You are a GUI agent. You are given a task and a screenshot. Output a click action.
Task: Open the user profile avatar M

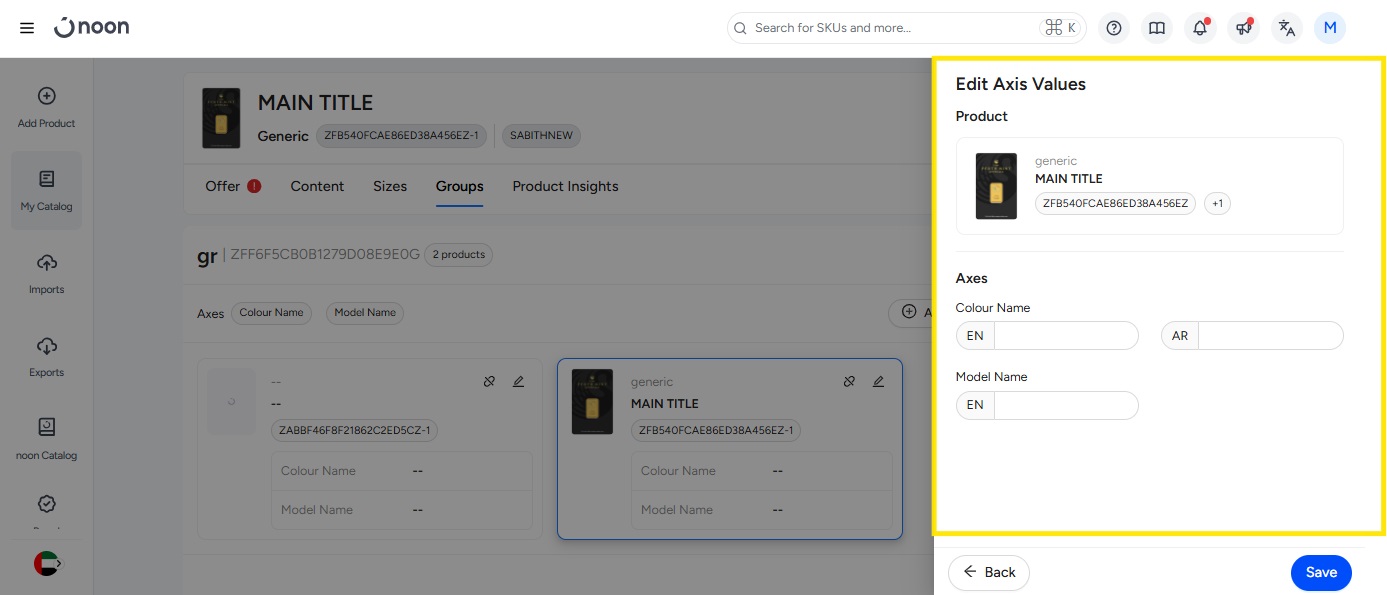pyautogui.click(x=1330, y=28)
